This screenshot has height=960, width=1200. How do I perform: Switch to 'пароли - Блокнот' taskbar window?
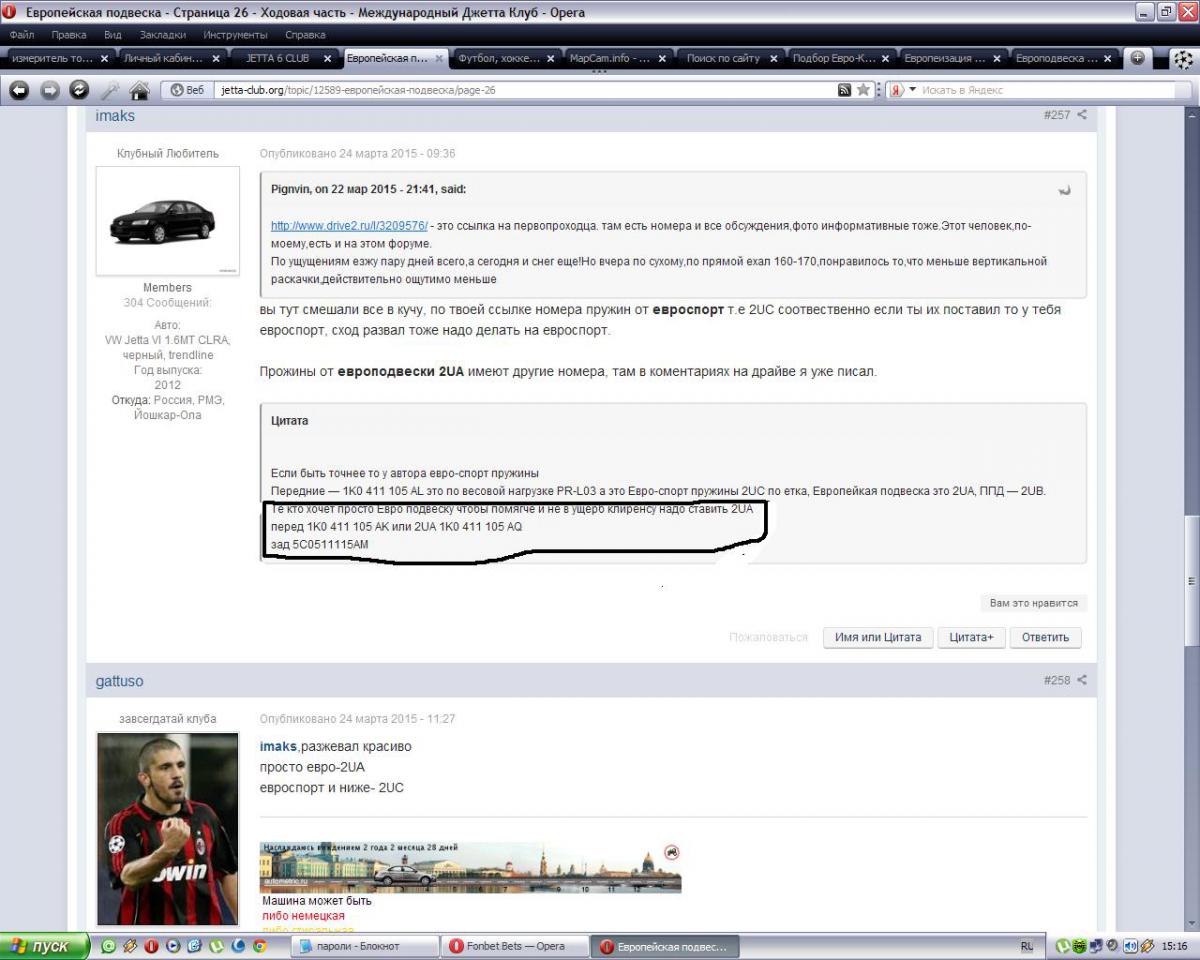[364, 946]
